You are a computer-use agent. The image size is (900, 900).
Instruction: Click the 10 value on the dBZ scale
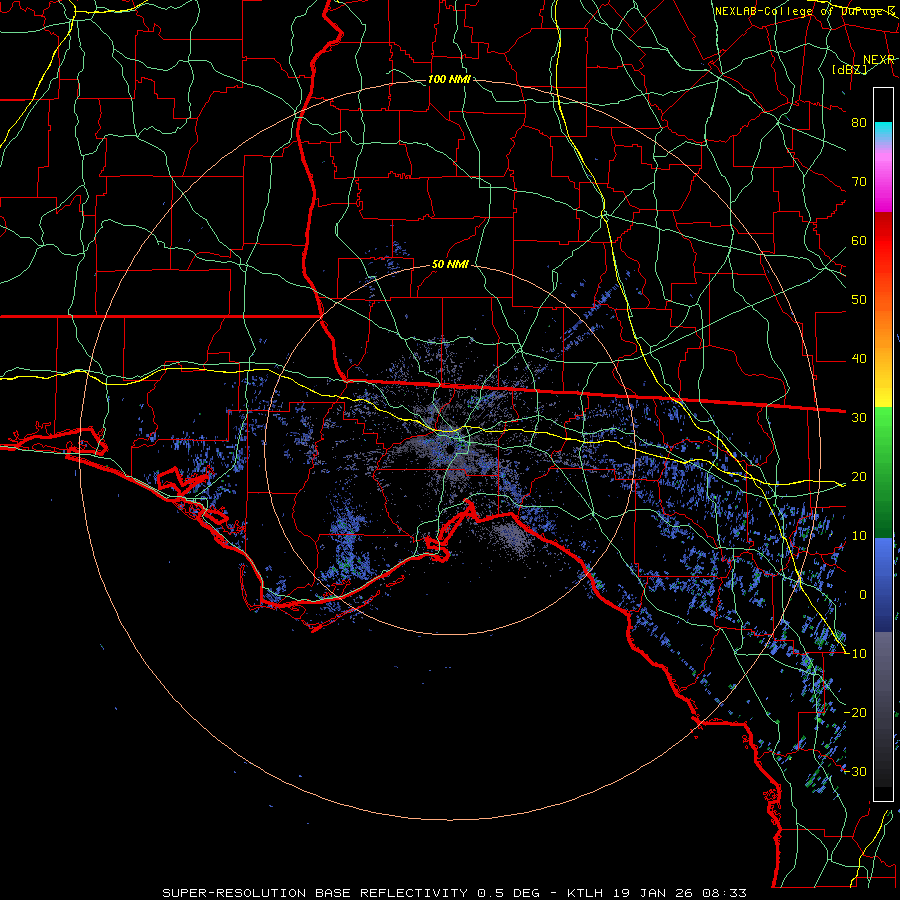coord(859,536)
